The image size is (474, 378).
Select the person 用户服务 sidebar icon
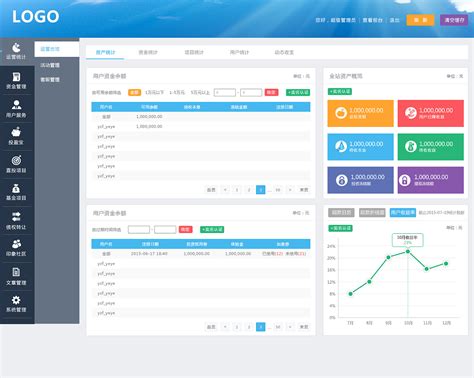click(16, 108)
